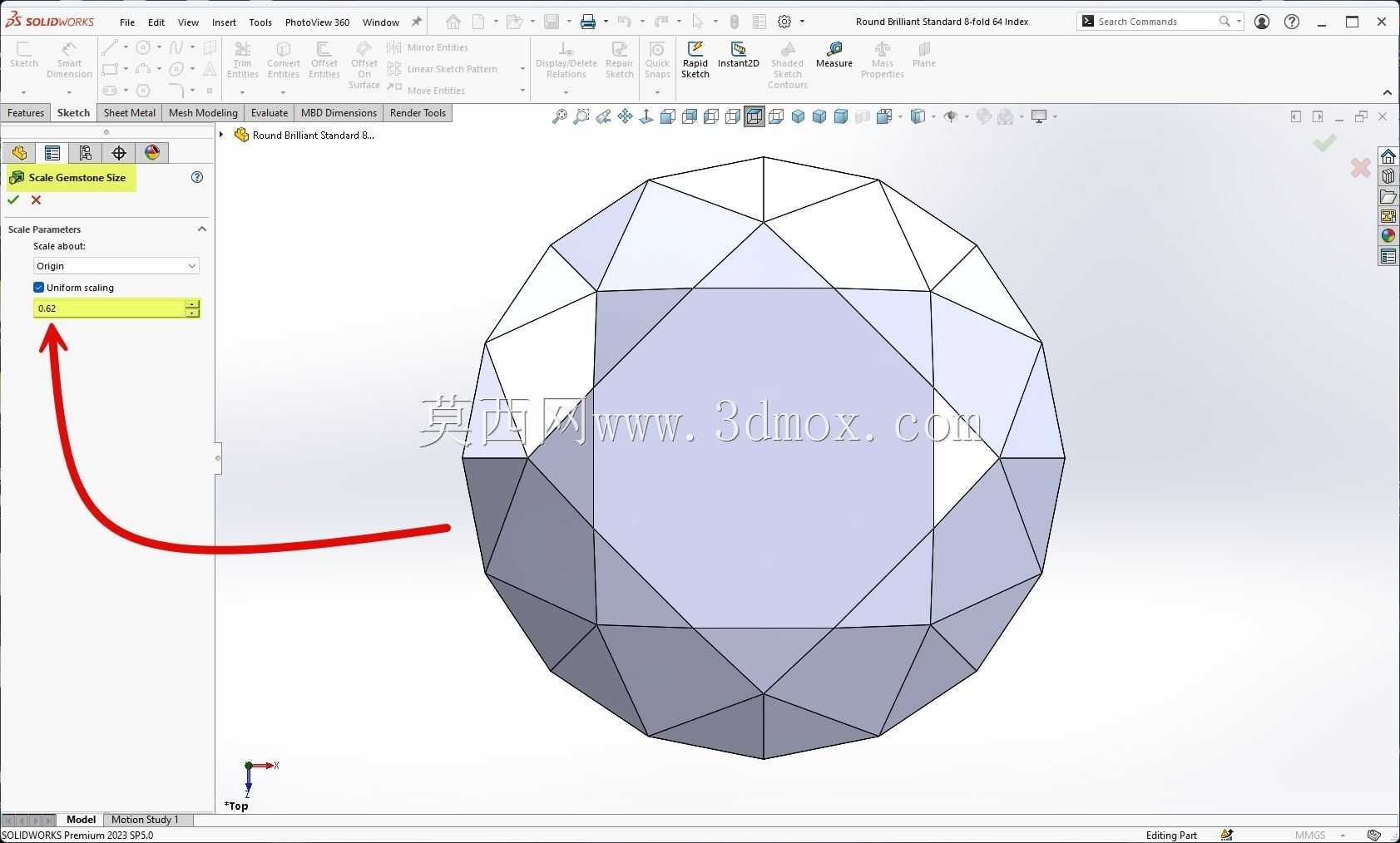Collapse the Scale Parameters section

[201, 229]
